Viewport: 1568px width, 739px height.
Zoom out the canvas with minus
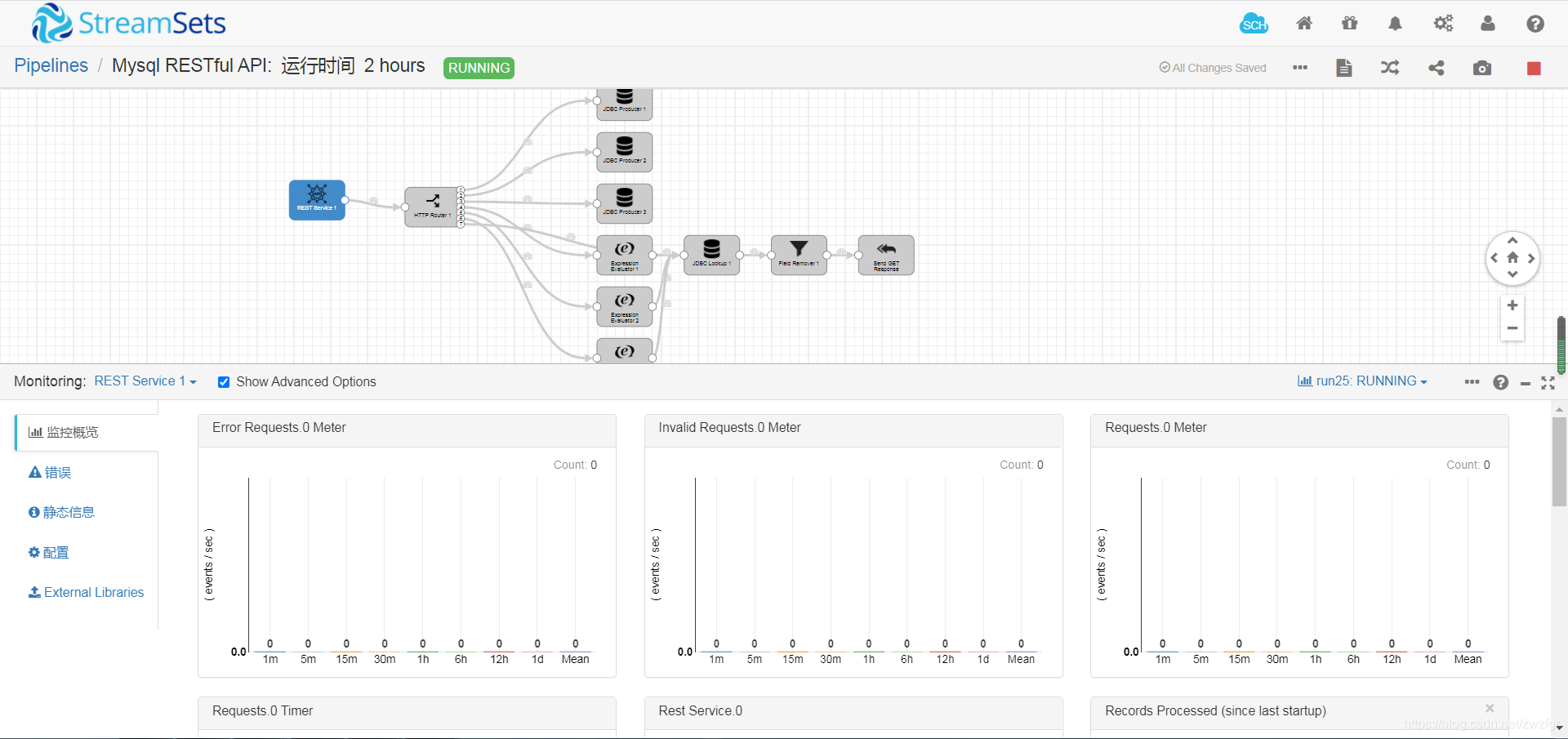[x=1512, y=327]
